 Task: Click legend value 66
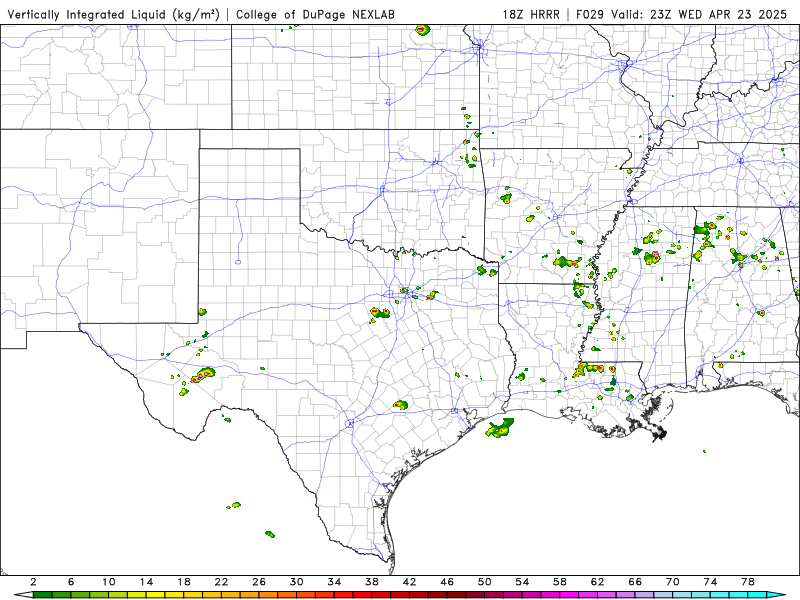click(x=635, y=582)
